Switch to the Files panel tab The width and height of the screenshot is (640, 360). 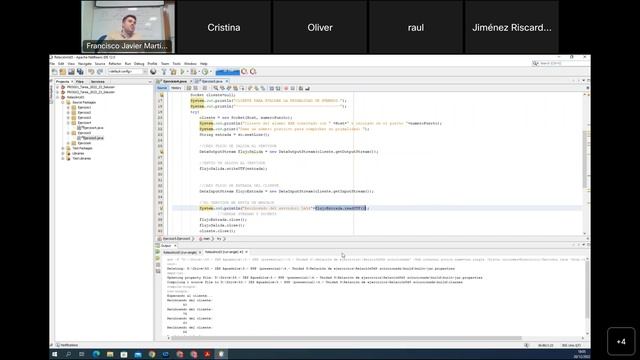coord(80,82)
